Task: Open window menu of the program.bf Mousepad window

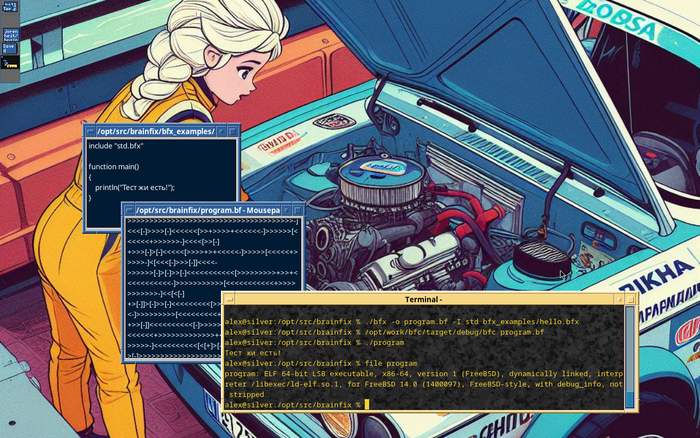Action: point(129,210)
